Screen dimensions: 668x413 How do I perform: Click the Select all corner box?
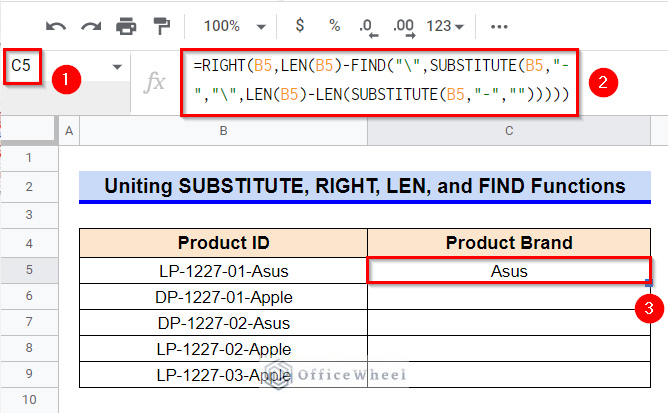click(x=29, y=130)
